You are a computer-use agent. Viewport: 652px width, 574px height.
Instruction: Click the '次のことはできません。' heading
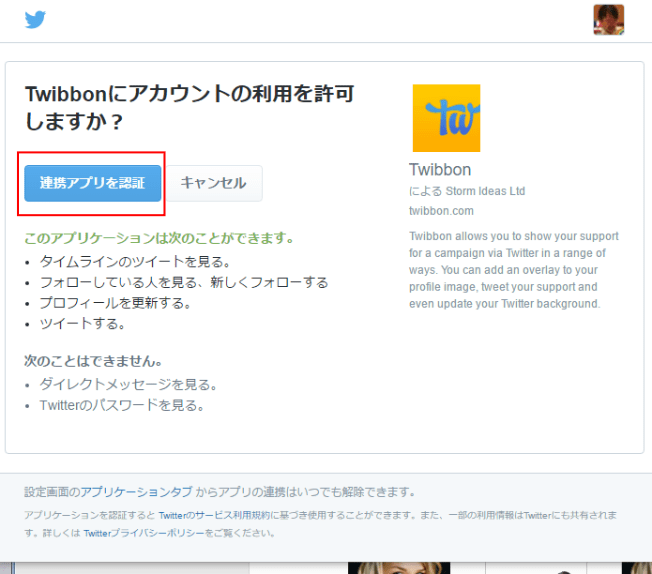pos(93,361)
